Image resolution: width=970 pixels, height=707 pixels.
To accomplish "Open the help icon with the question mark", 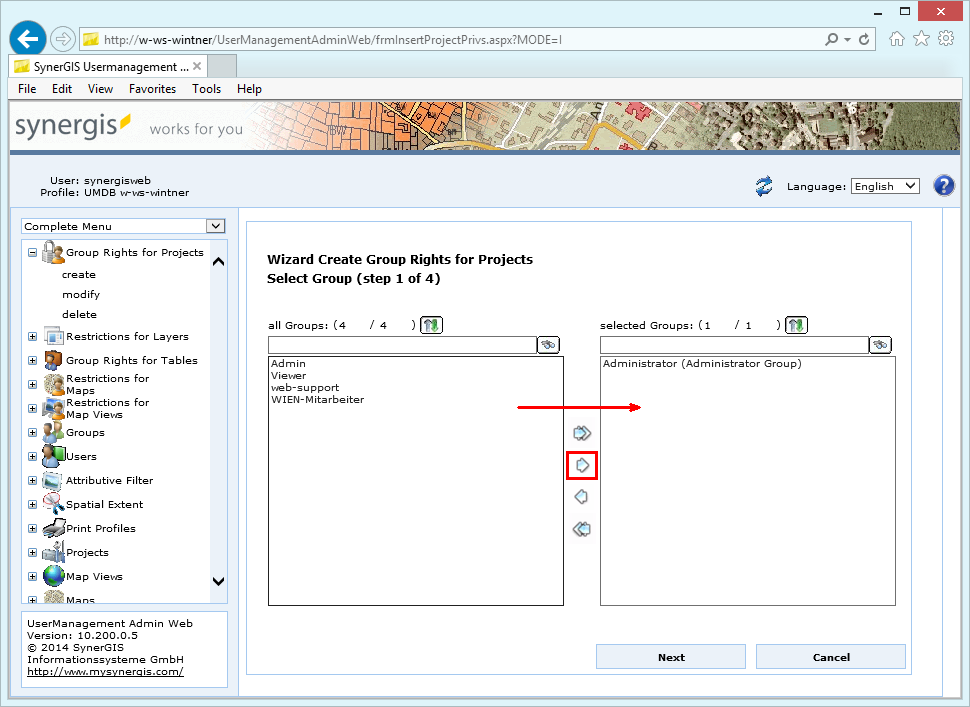I will [x=943, y=185].
